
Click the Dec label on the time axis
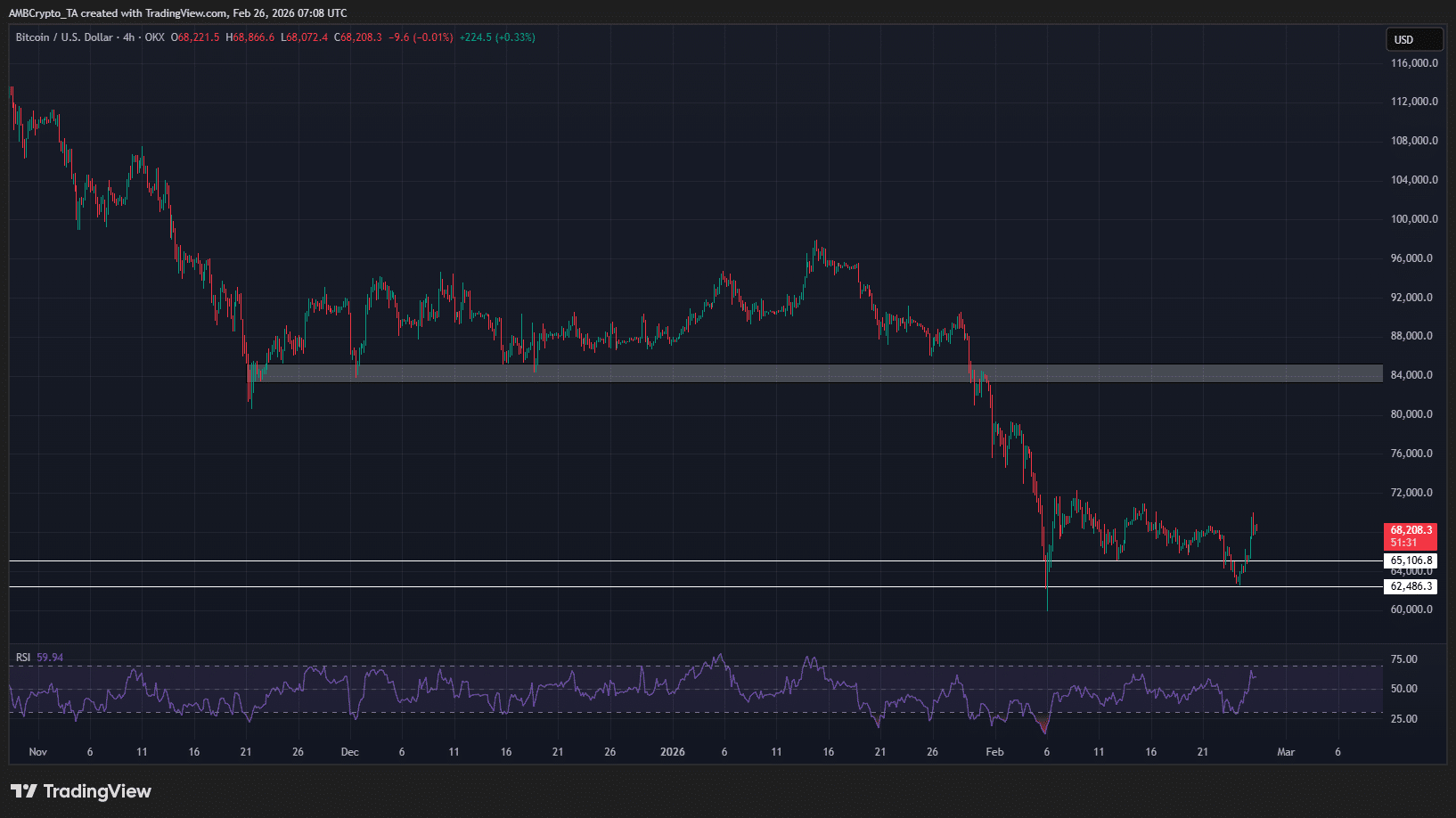pos(350,752)
